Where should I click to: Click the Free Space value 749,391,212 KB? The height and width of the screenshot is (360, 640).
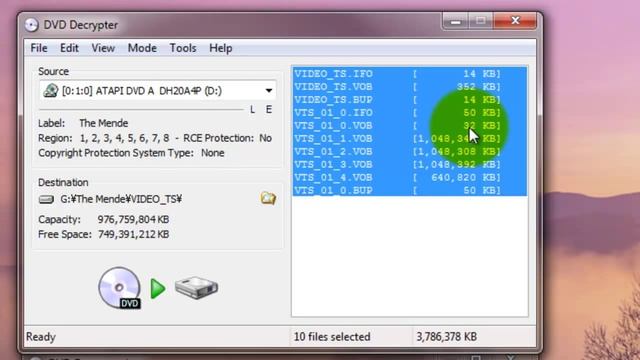[x=133, y=235]
